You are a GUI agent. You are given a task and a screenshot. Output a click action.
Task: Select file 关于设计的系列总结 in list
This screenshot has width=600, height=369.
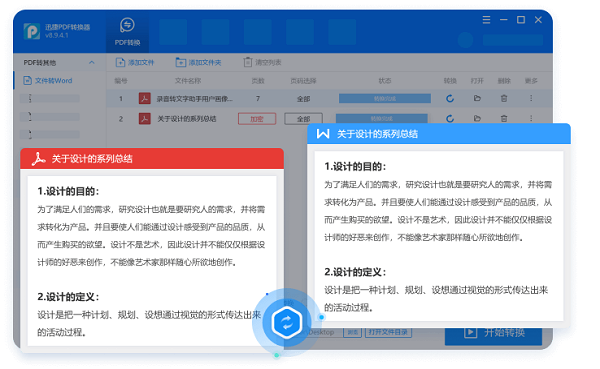click(187, 119)
